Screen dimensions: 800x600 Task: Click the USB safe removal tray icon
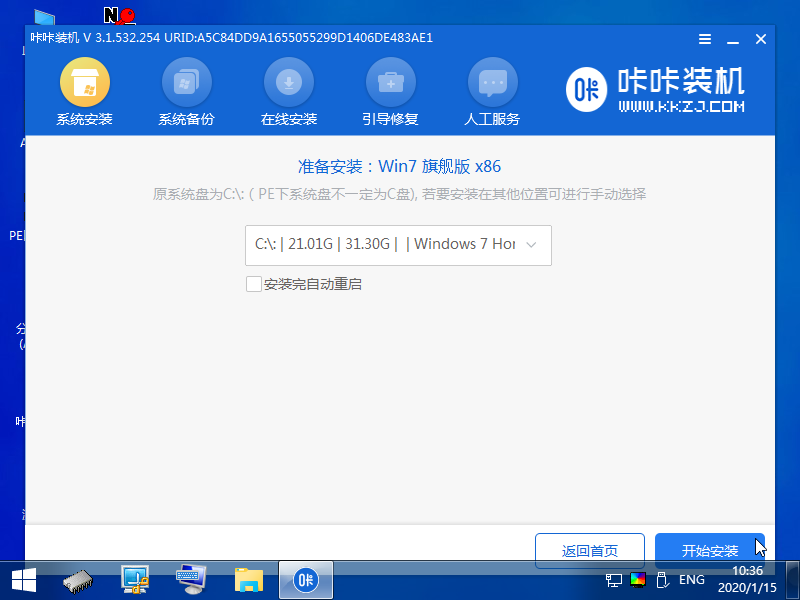(x=661, y=580)
